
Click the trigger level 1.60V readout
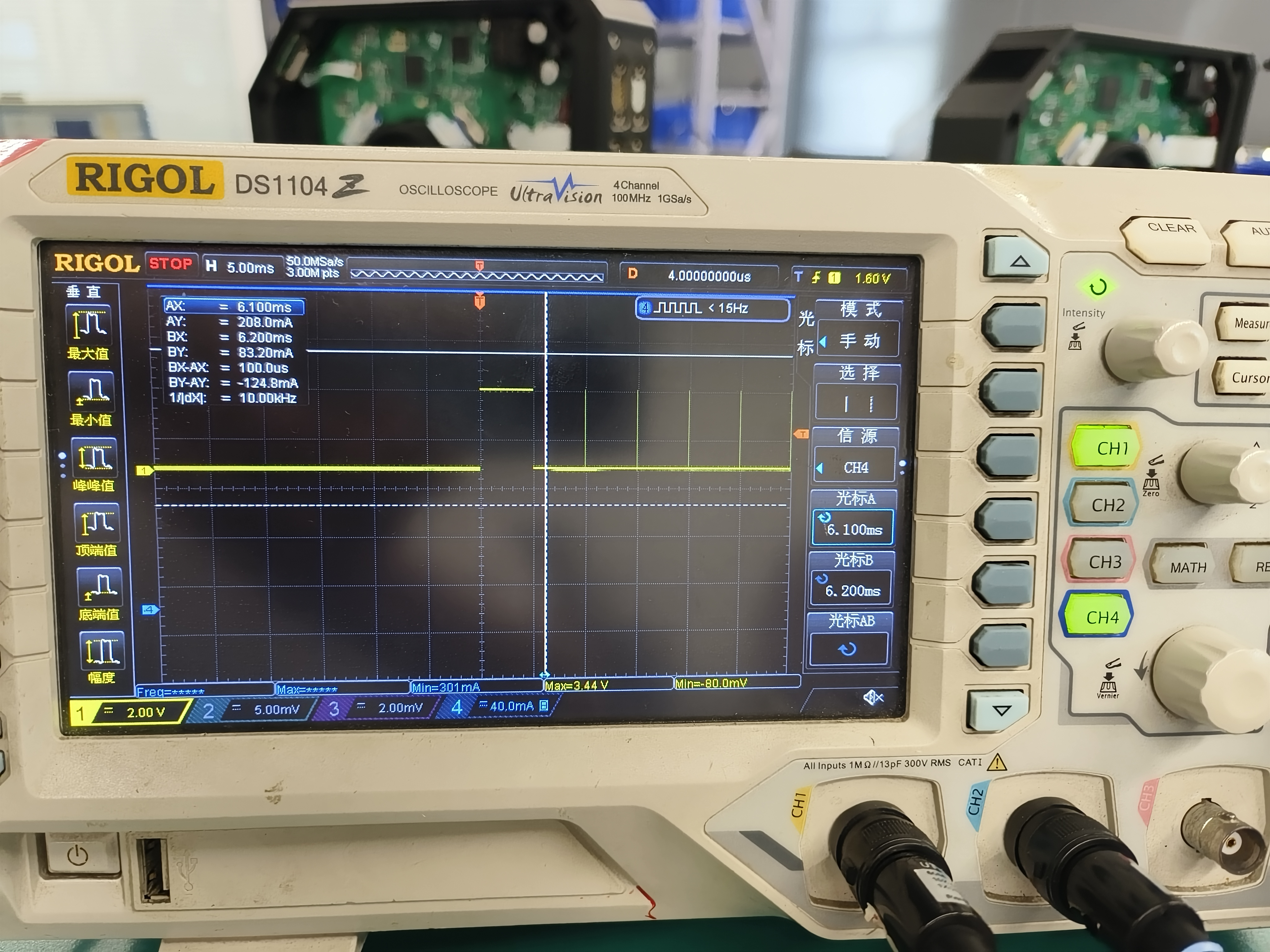click(873, 278)
